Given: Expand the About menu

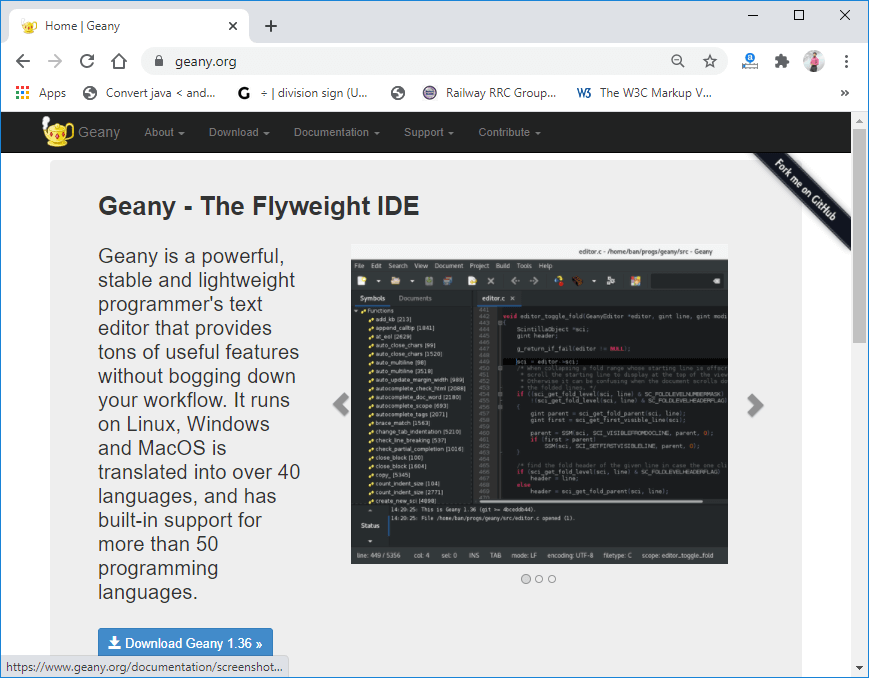Looking at the screenshot, I should 165,132.
